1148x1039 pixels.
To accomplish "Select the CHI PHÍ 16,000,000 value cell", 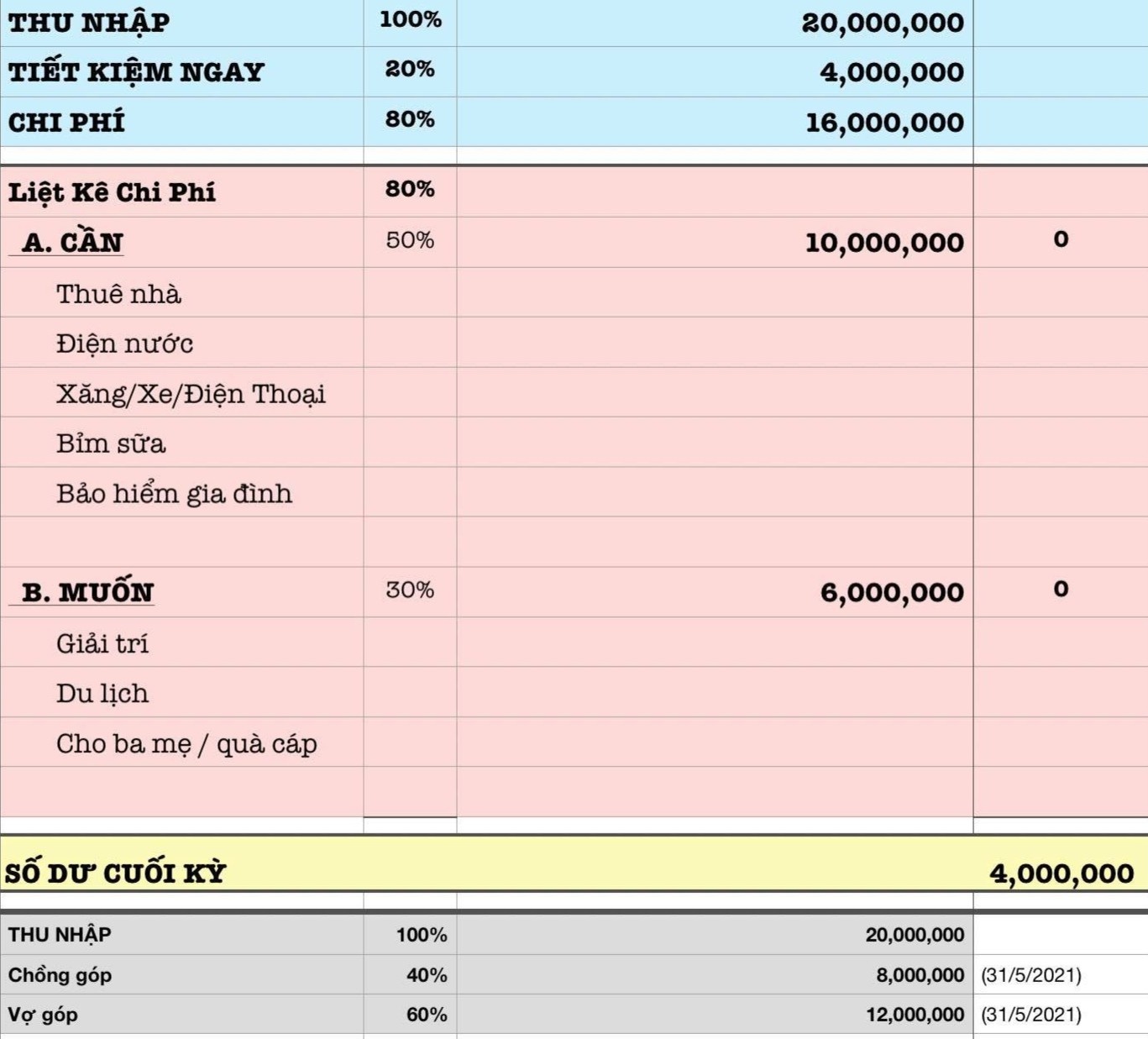I will tap(884, 123).
